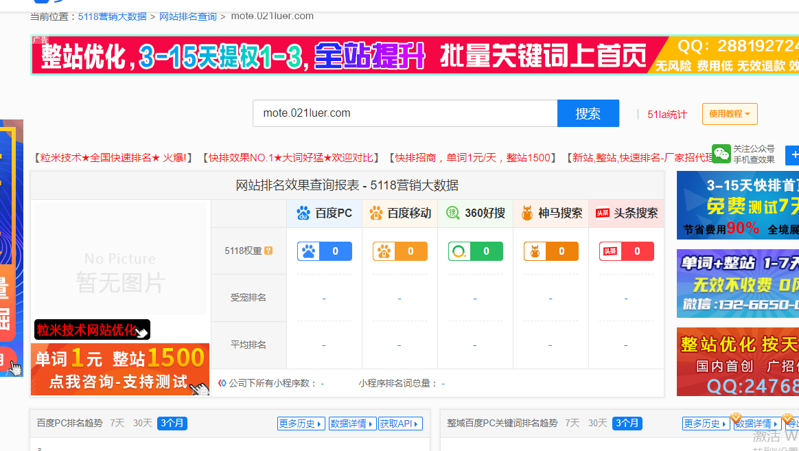The width and height of the screenshot is (799, 451).
Task: Open 粒米技术★全国快速排名 ad link
Action: [114, 158]
